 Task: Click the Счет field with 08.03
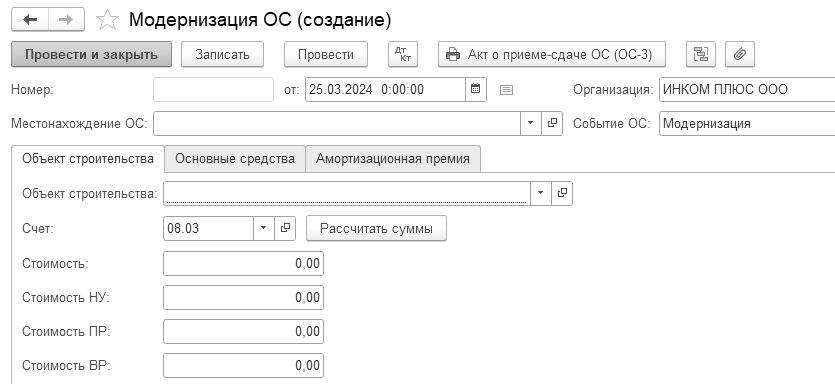click(x=208, y=228)
